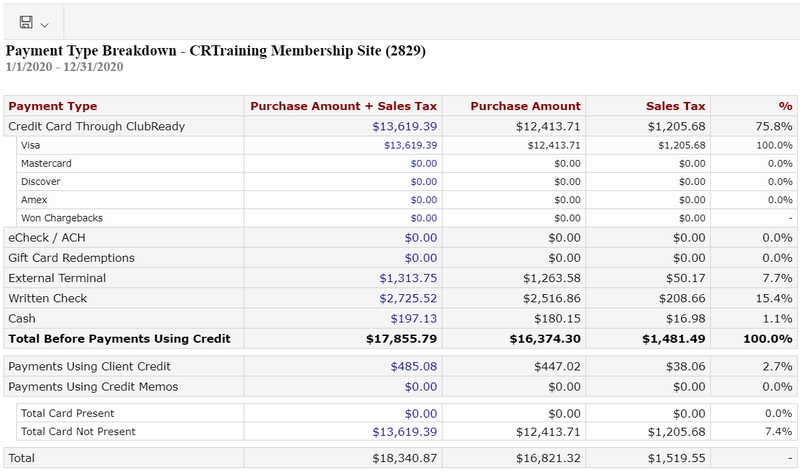The height and width of the screenshot is (471, 800).
Task: Open Payments Using Client Credit $485.08 link
Action: point(414,367)
